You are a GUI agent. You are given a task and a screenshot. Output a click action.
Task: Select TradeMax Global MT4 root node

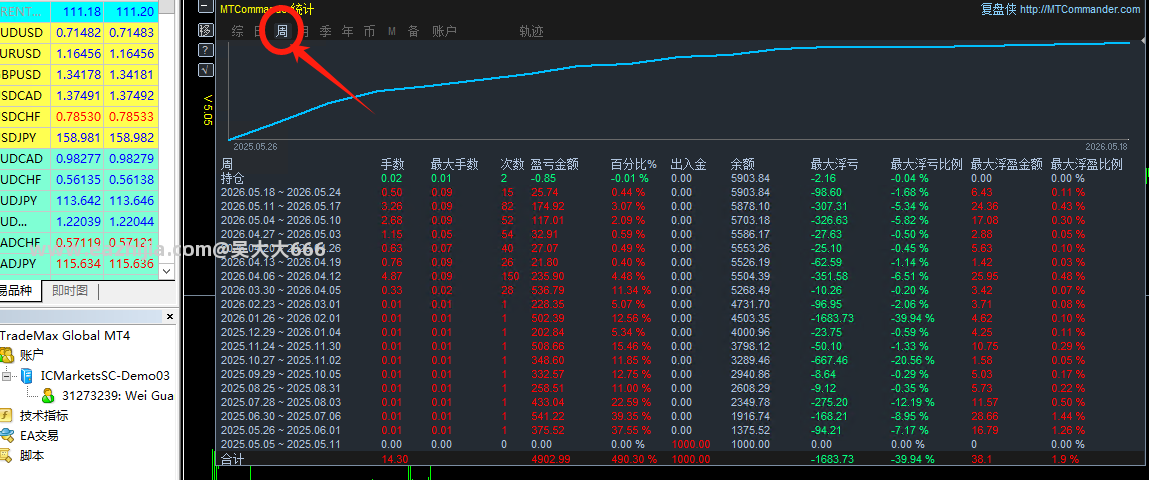65,335
